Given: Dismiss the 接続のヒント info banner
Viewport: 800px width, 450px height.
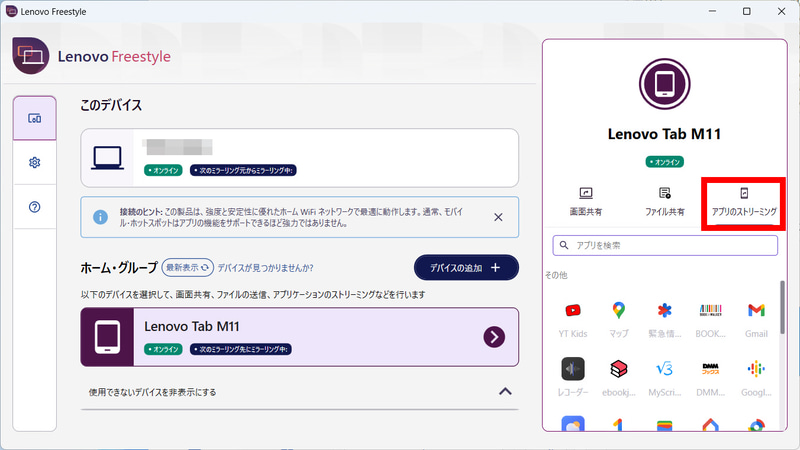Looking at the screenshot, I should 498,217.
